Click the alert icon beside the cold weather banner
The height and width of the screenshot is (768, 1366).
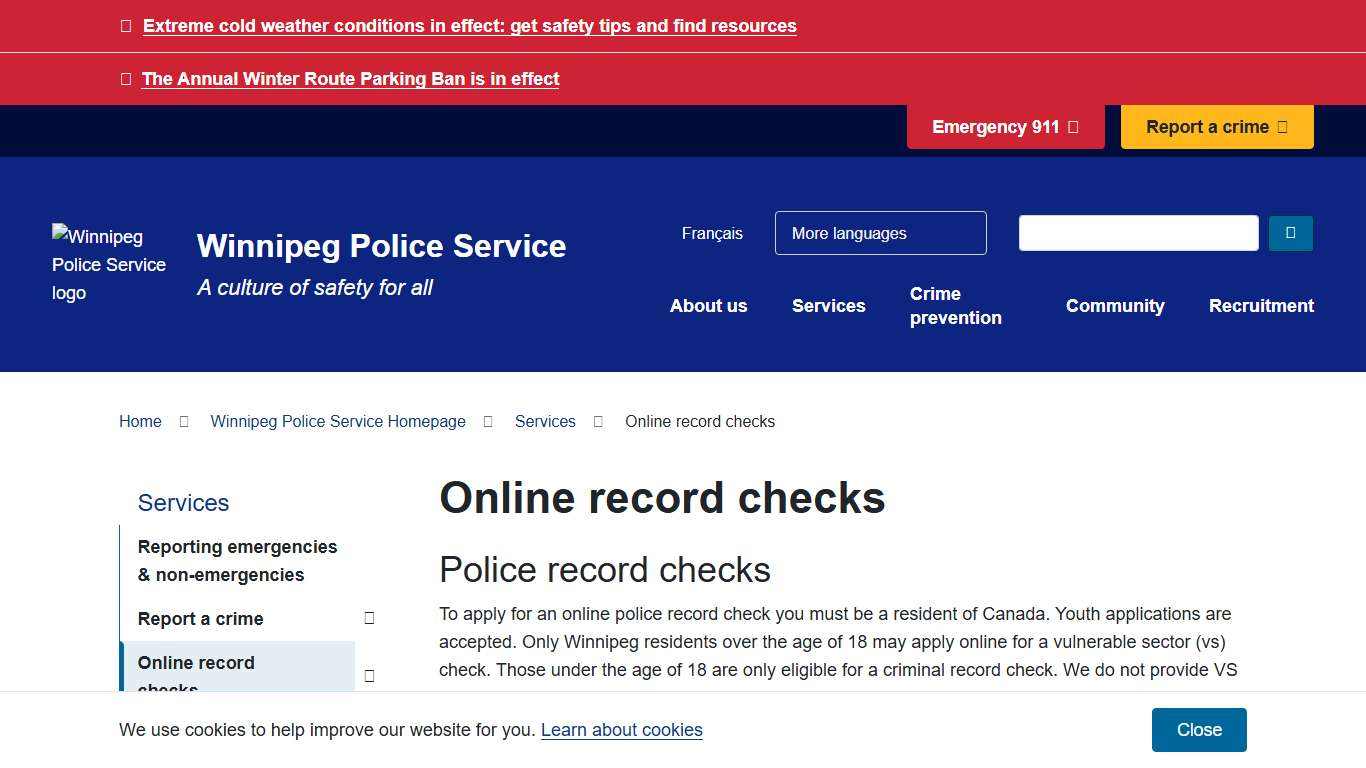click(125, 25)
